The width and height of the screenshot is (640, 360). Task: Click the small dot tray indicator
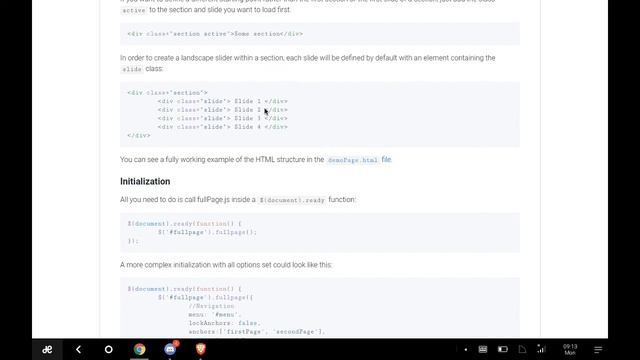466,349
